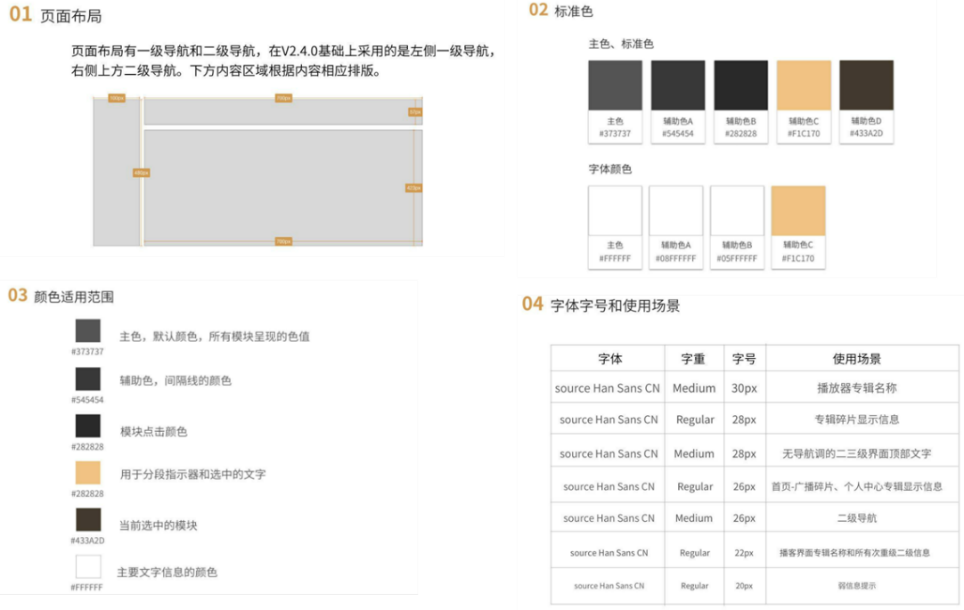Screen dimensions: 964x610
Task: Select the orange swatch beside 用于分段指示器和选中的文字
Action: [88, 473]
